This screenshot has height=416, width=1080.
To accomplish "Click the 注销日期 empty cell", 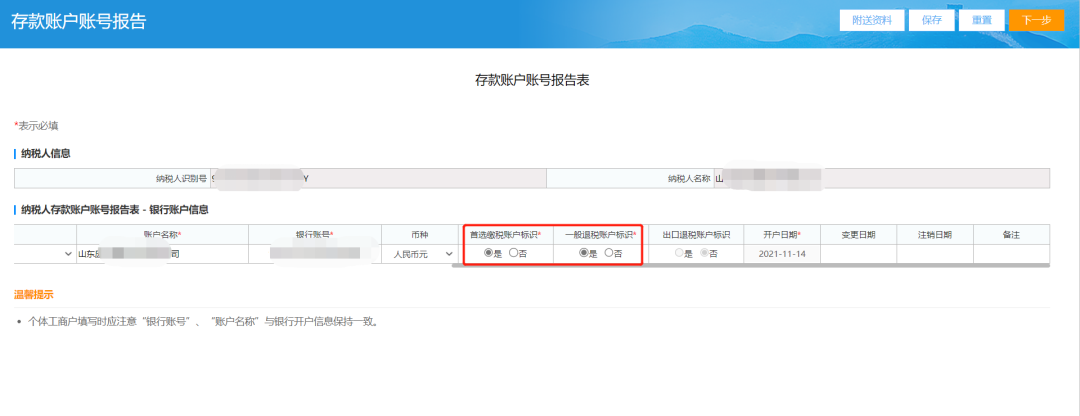I will (935, 254).
